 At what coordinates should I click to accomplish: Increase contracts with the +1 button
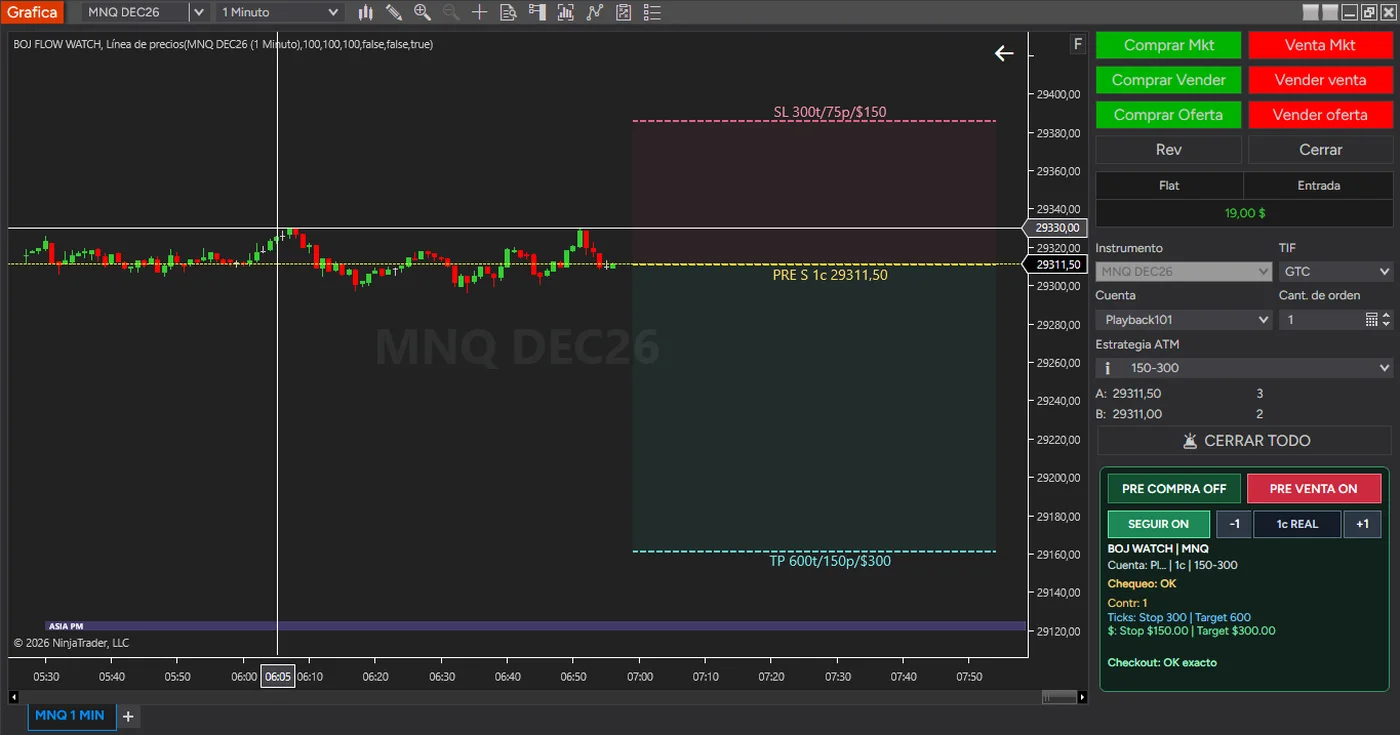click(1362, 524)
